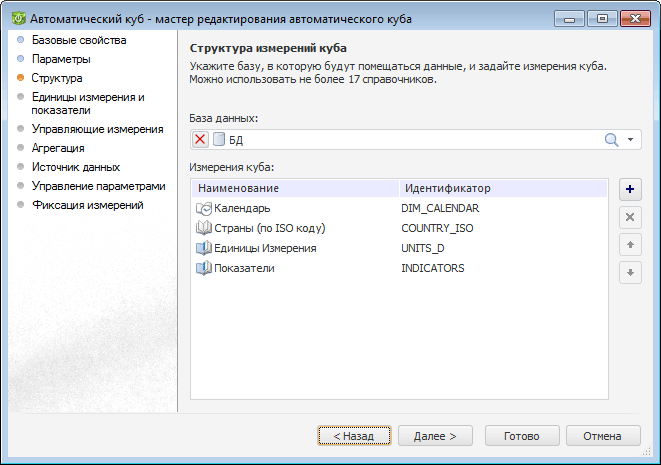Open the Базовые свойства wizard page
661x465 pixels.
pos(79,41)
